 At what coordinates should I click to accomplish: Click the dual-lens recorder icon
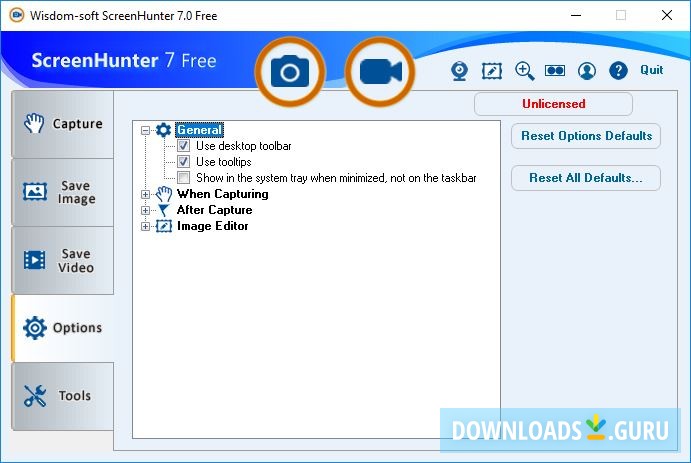click(555, 70)
